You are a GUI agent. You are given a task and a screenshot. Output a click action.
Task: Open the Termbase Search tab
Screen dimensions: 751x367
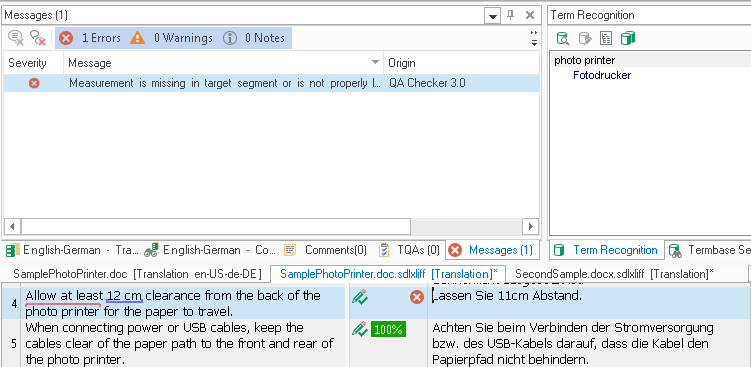pyautogui.click(x=709, y=250)
